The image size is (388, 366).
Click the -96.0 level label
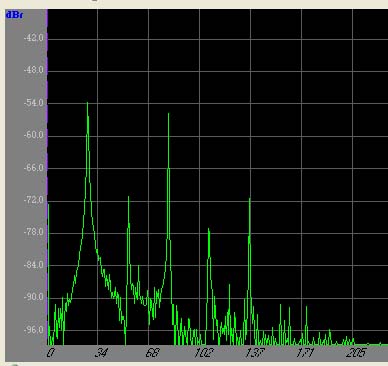[34, 330]
